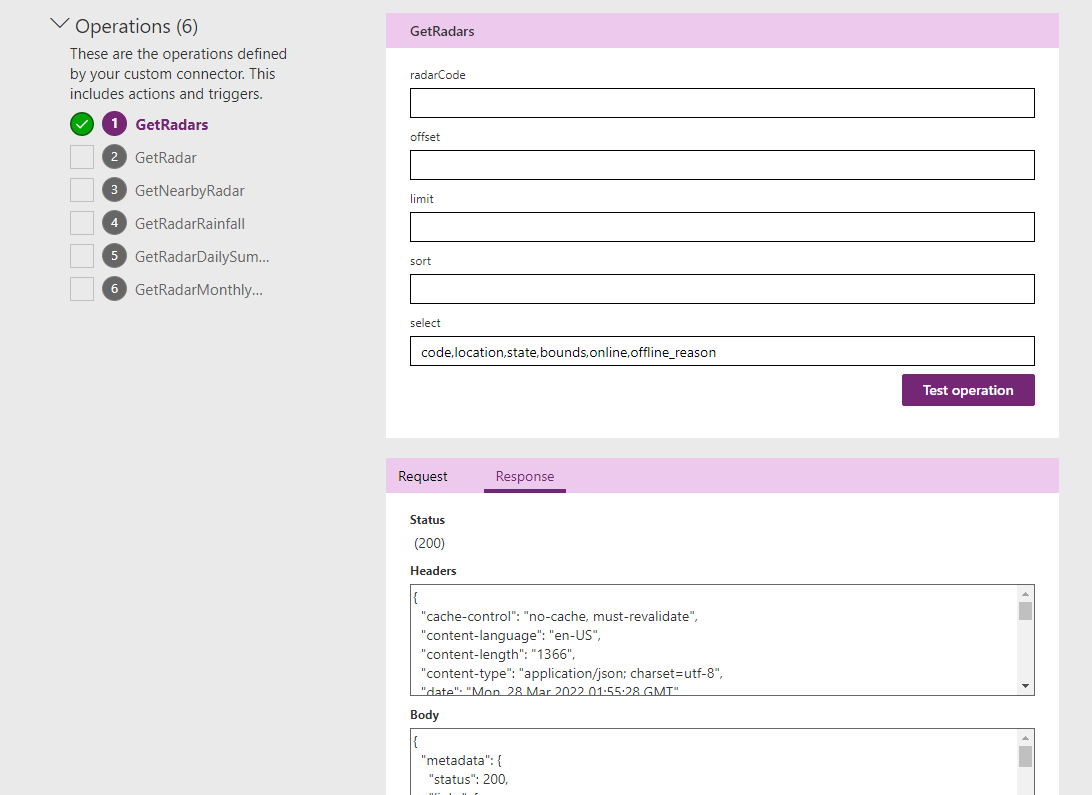The height and width of the screenshot is (795, 1092).
Task: Select the number 1 badge for GetRadars
Action: pyautogui.click(x=114, y=124)
